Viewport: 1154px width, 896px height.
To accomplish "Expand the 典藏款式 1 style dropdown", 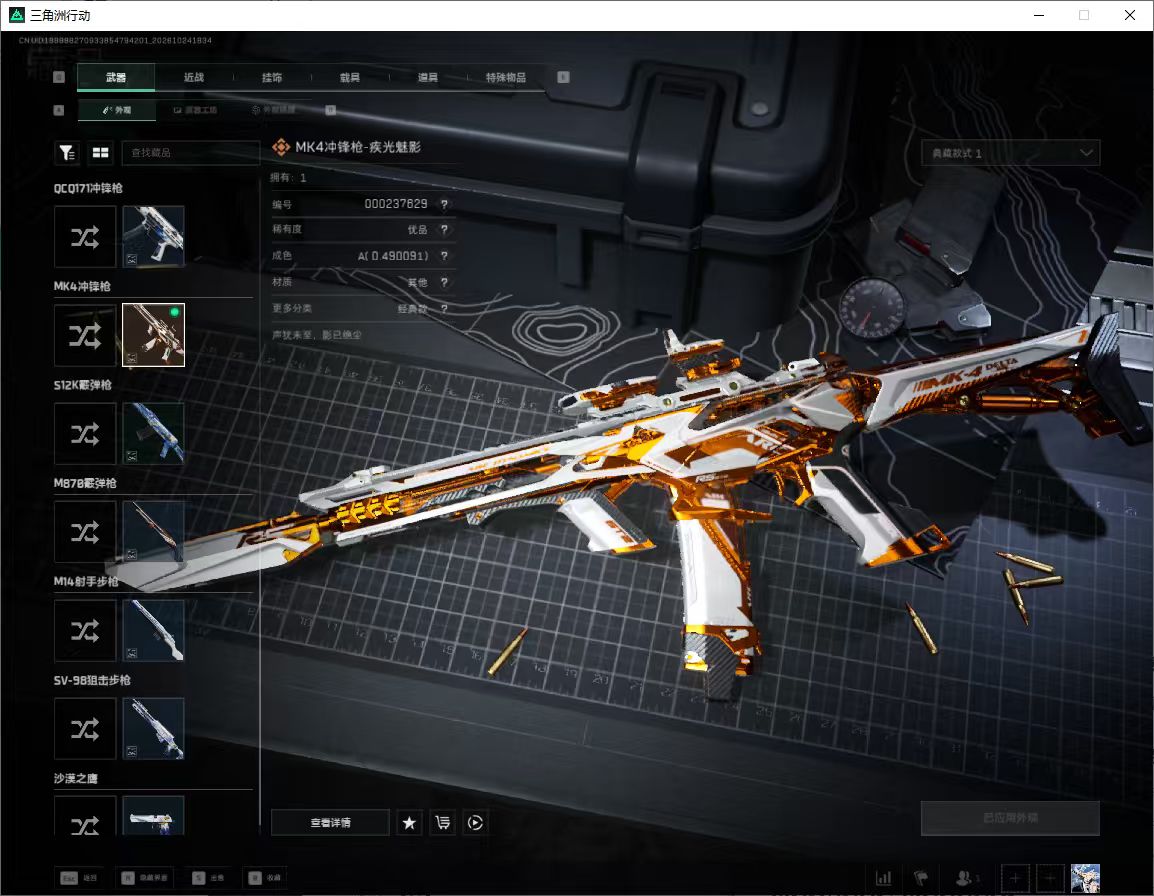I will pyautogui.click(x=1010, y=152).
